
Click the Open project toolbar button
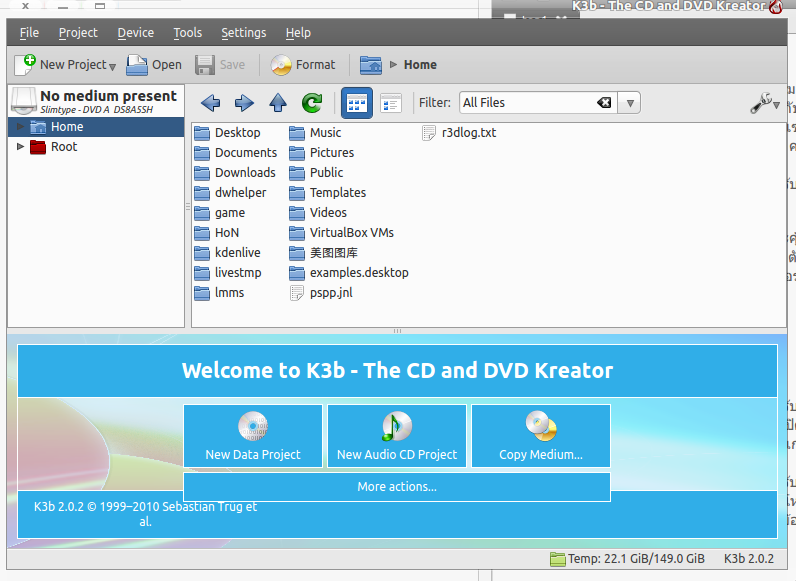click(x=154, y=64)
